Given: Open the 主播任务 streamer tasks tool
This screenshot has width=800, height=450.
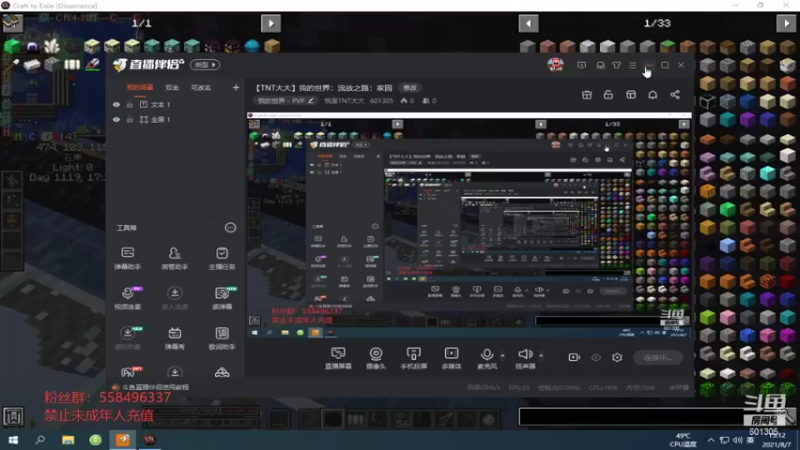Looking at the screenshot, I should click(222, 258).
